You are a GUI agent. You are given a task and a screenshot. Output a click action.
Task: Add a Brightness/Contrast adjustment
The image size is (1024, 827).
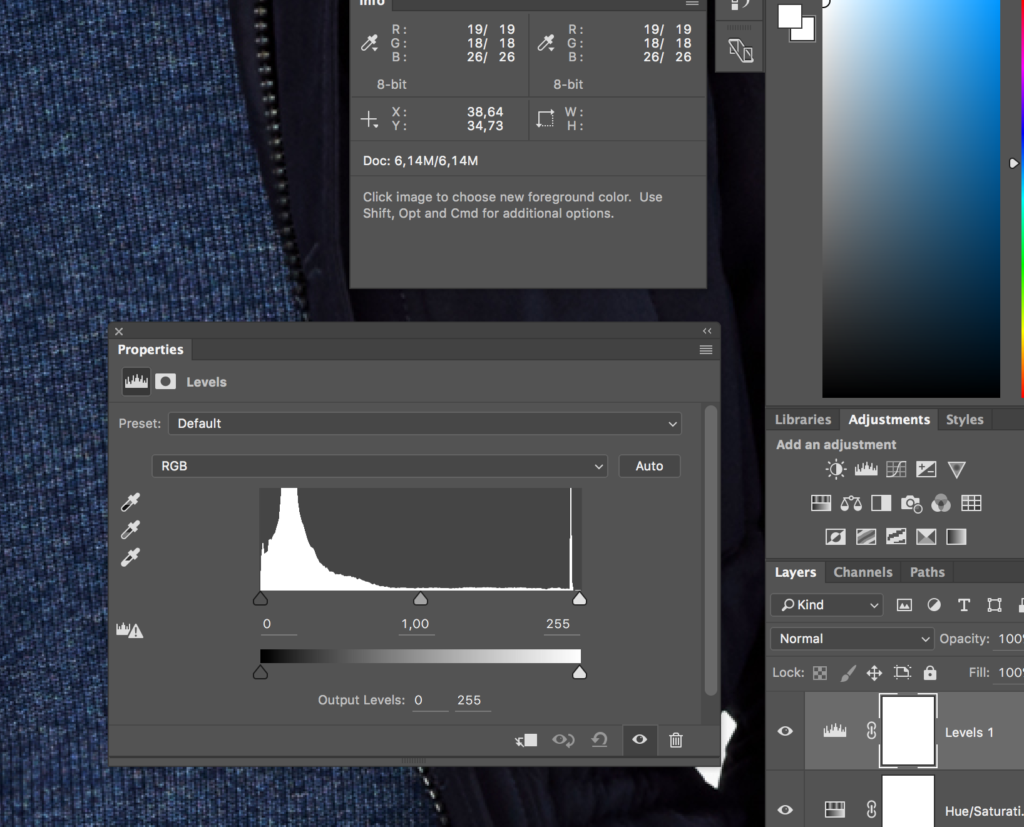[x=836, y=469]
